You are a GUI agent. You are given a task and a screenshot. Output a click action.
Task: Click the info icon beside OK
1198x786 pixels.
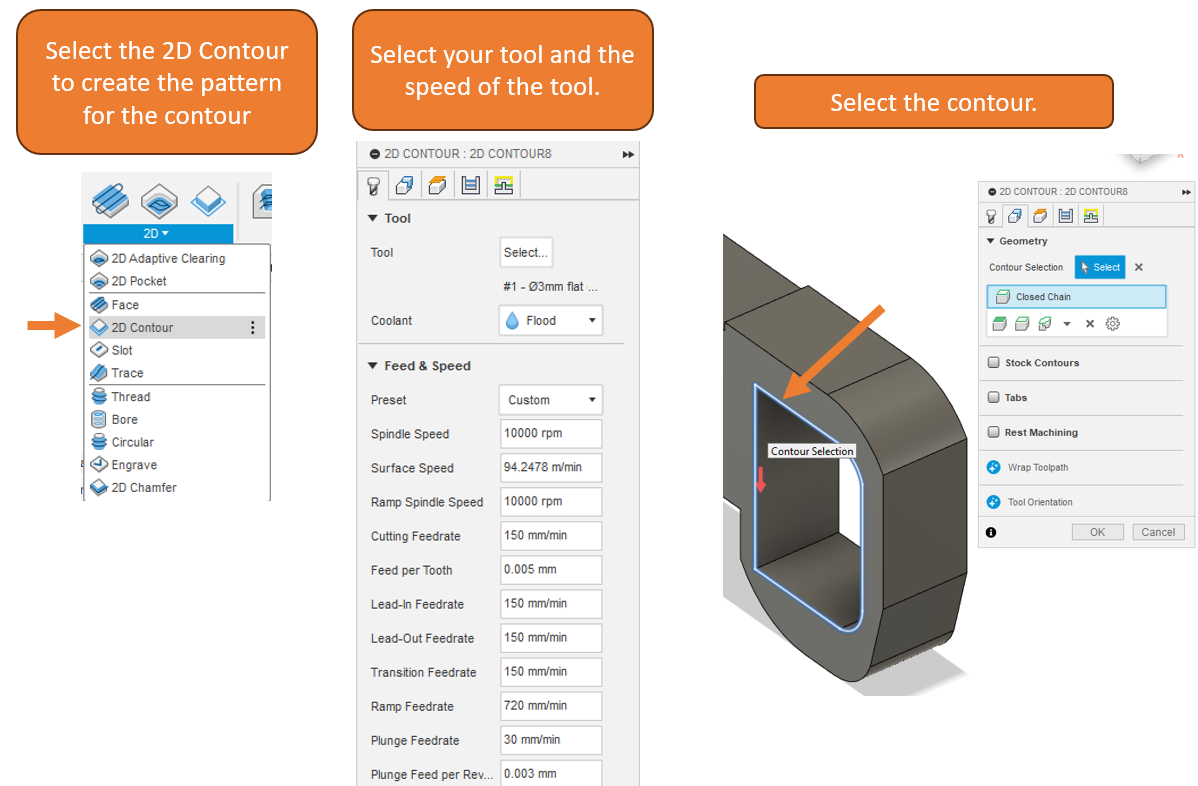991,532
